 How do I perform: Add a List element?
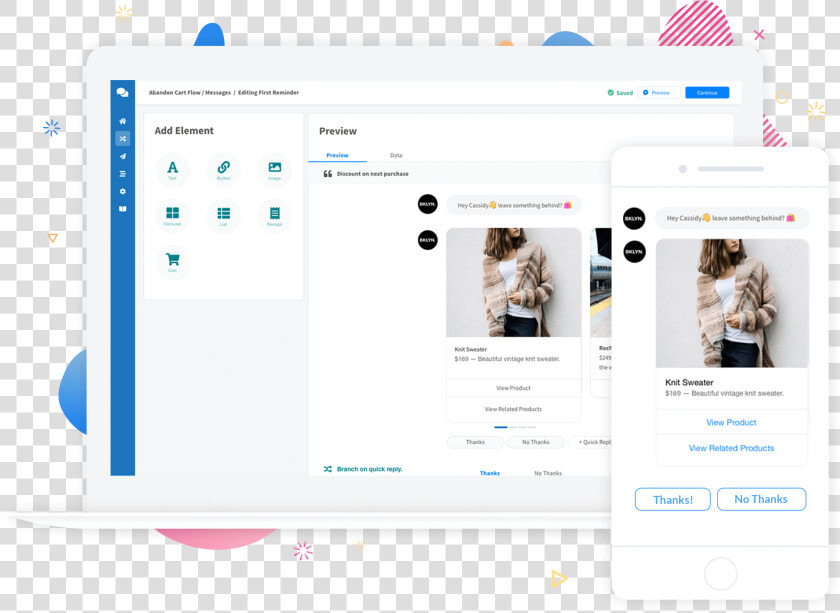click(223, 215)
